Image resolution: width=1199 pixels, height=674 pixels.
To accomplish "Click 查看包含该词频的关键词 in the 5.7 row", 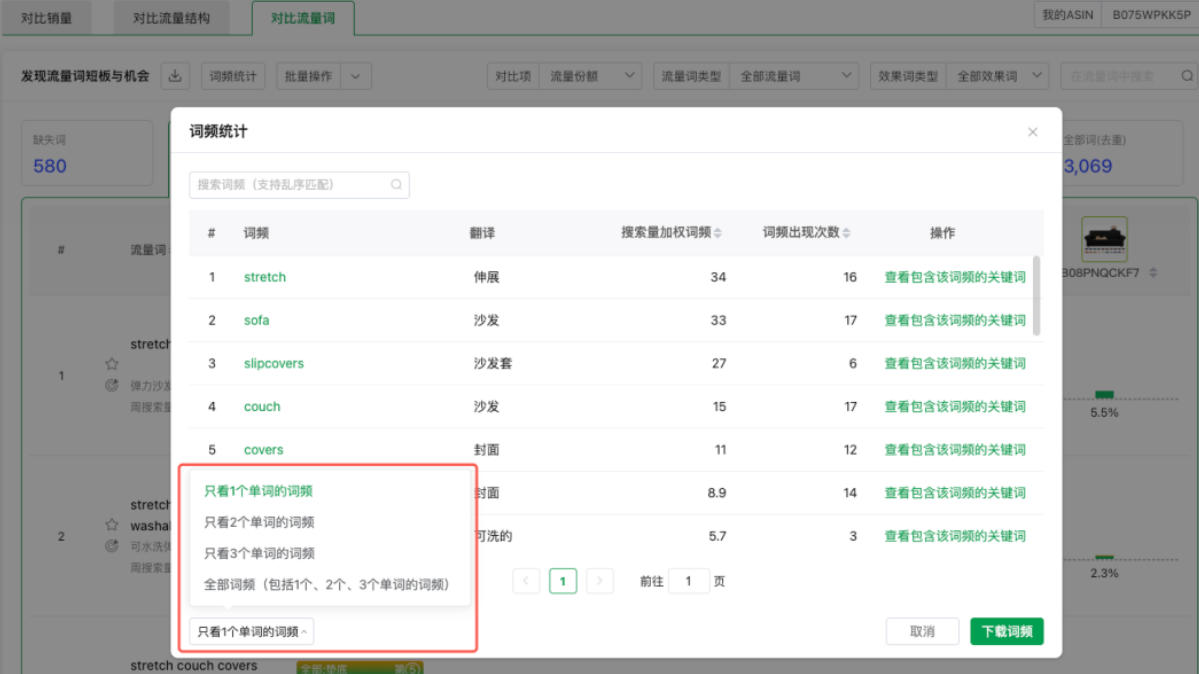I will click(x=954, y=536).
